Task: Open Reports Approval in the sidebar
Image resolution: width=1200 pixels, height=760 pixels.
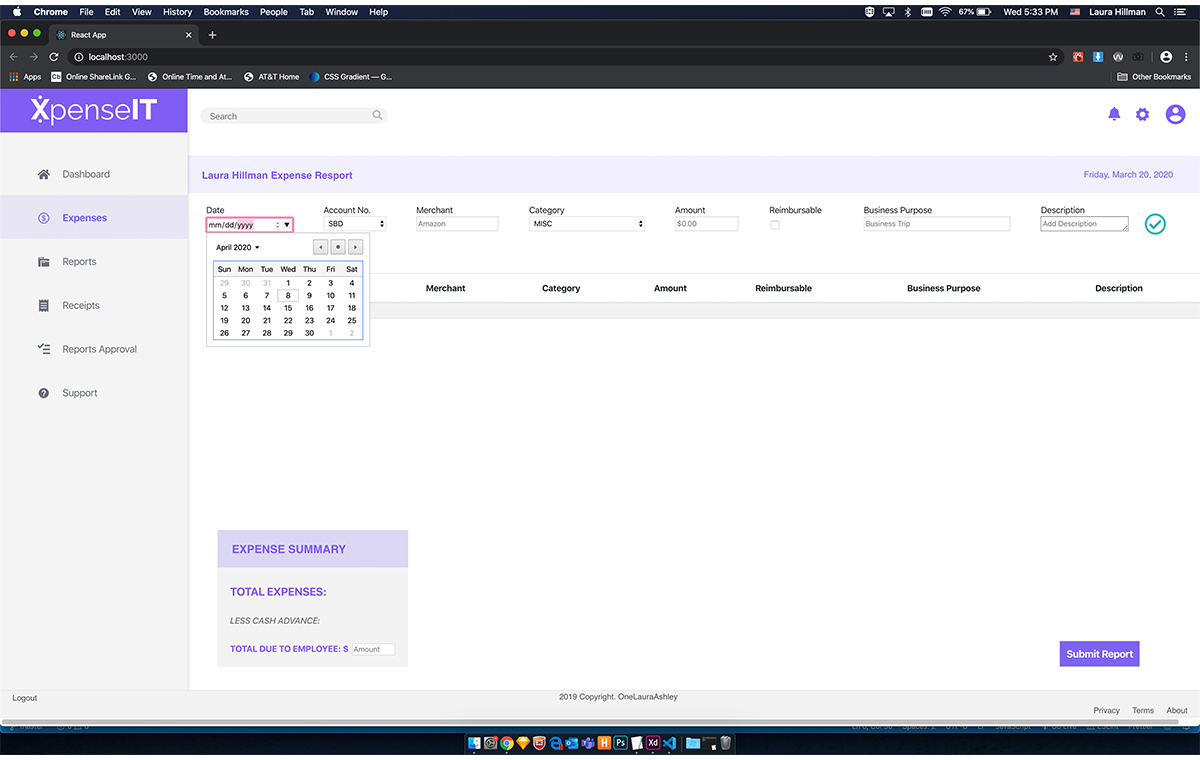Action: tap(99, 350)
